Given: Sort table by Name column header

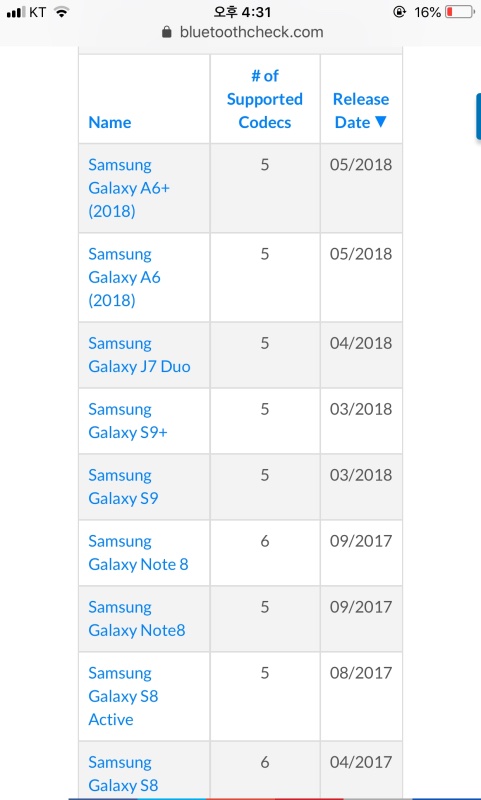Looking at the screenshot, I should pos(110,122).
